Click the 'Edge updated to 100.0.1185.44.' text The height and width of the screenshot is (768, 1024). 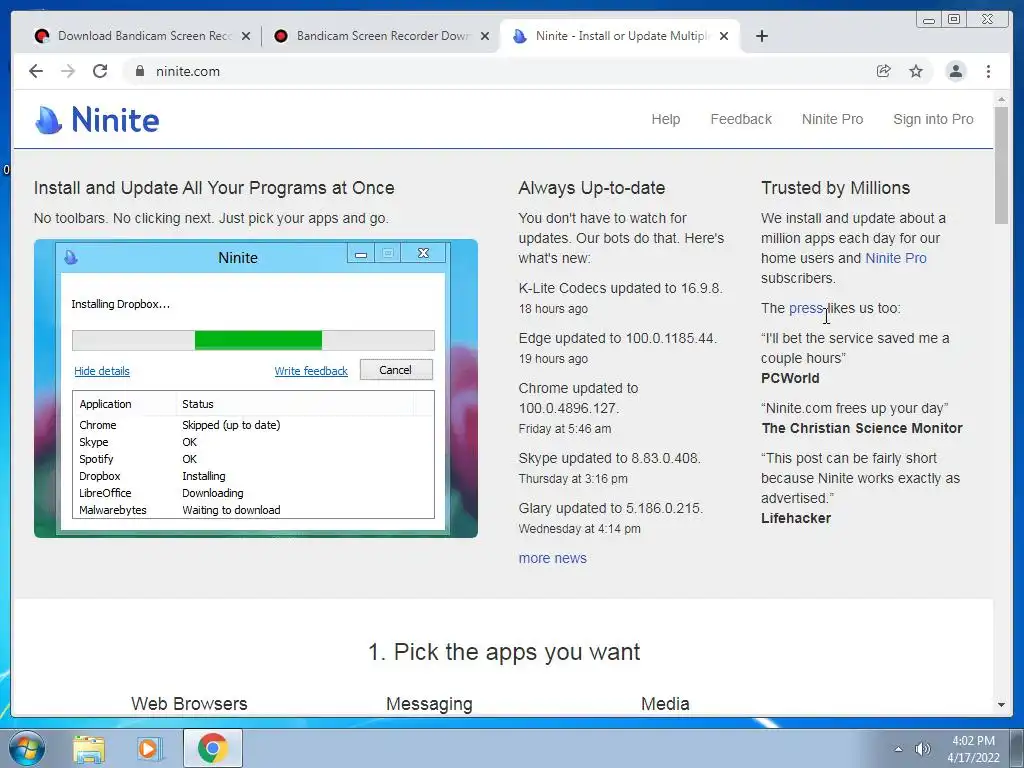pyautogui.click(x=618, y=338)
